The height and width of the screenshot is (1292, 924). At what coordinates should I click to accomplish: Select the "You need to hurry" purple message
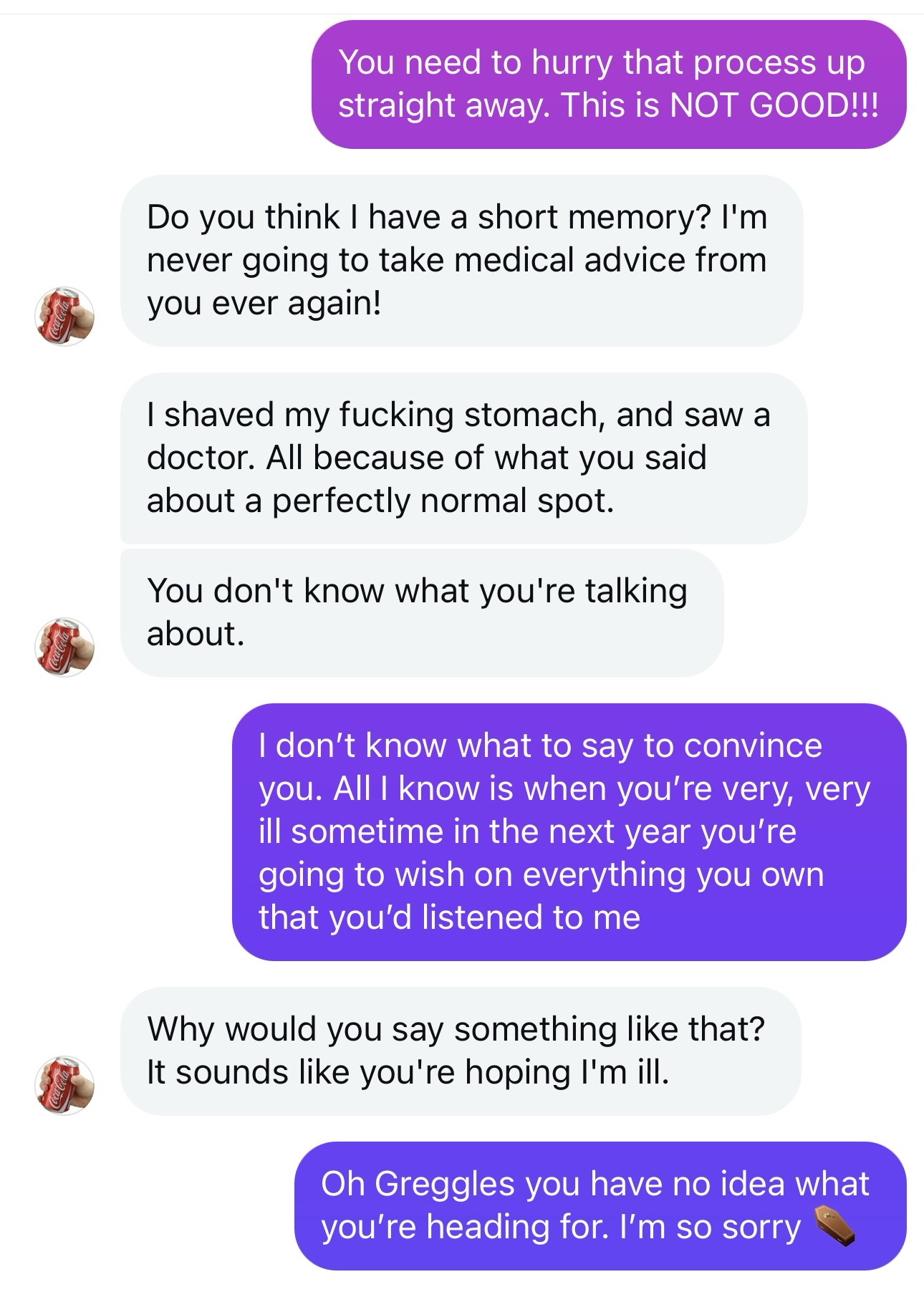pos(608,85)
